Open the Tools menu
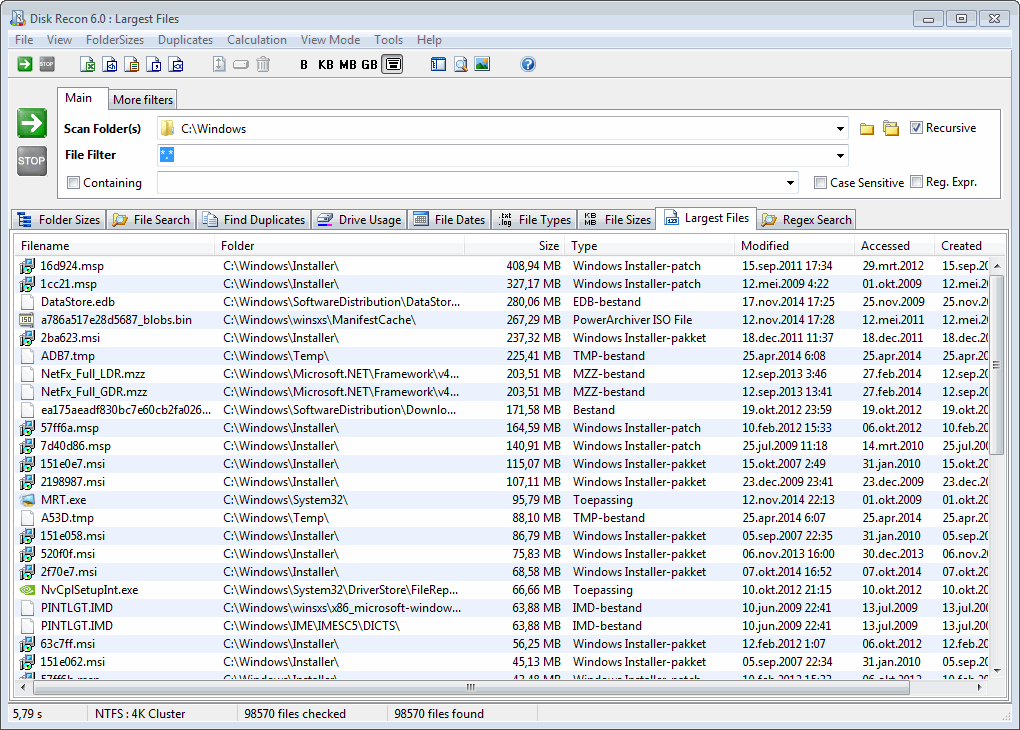1020x730 pixels. [x=388, y=40]
